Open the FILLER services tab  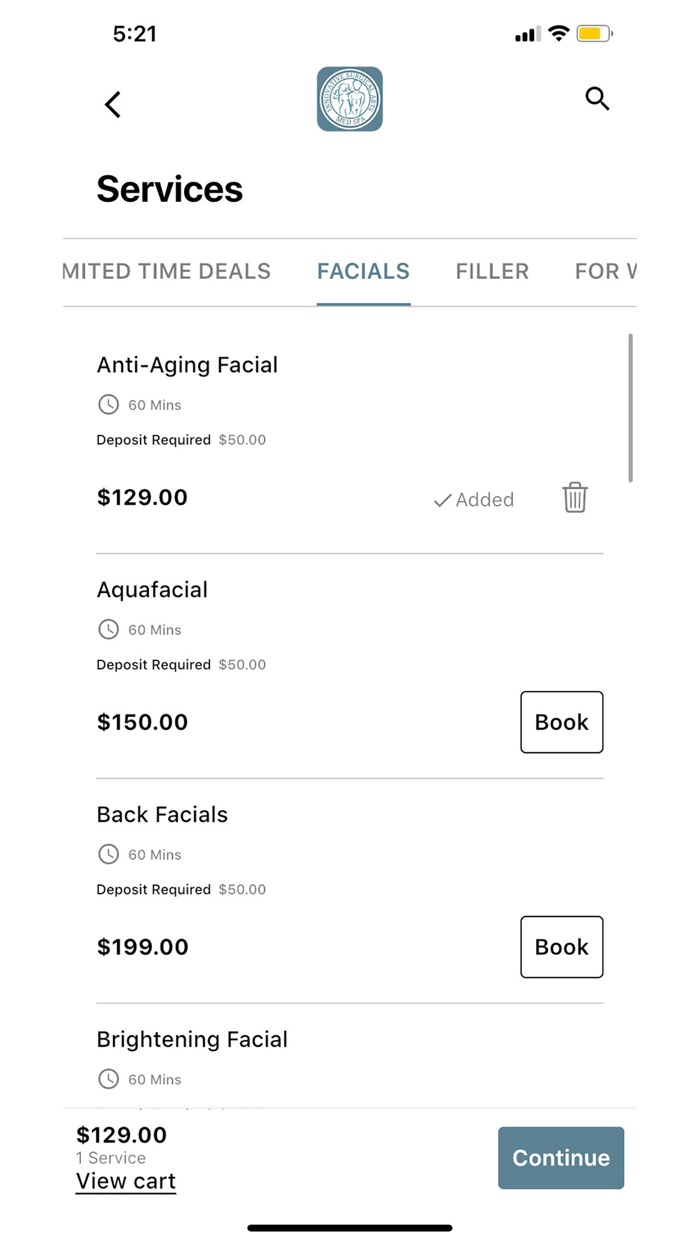coord(492,271)
